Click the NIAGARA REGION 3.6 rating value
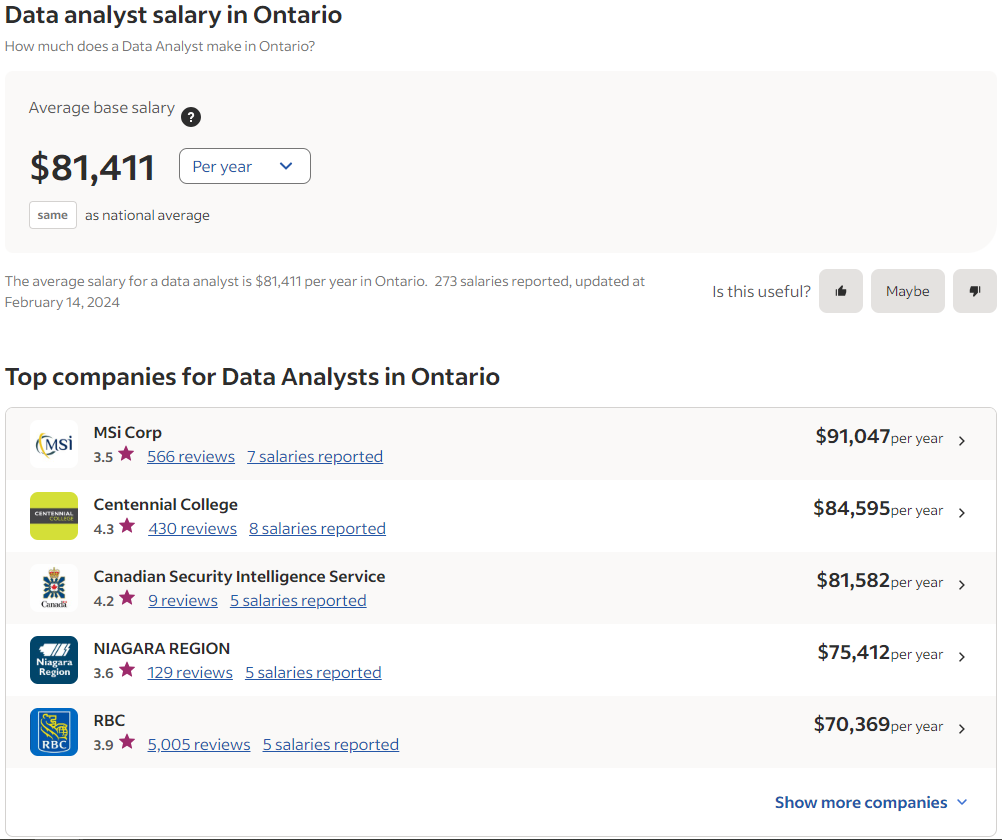 (104, 673)
